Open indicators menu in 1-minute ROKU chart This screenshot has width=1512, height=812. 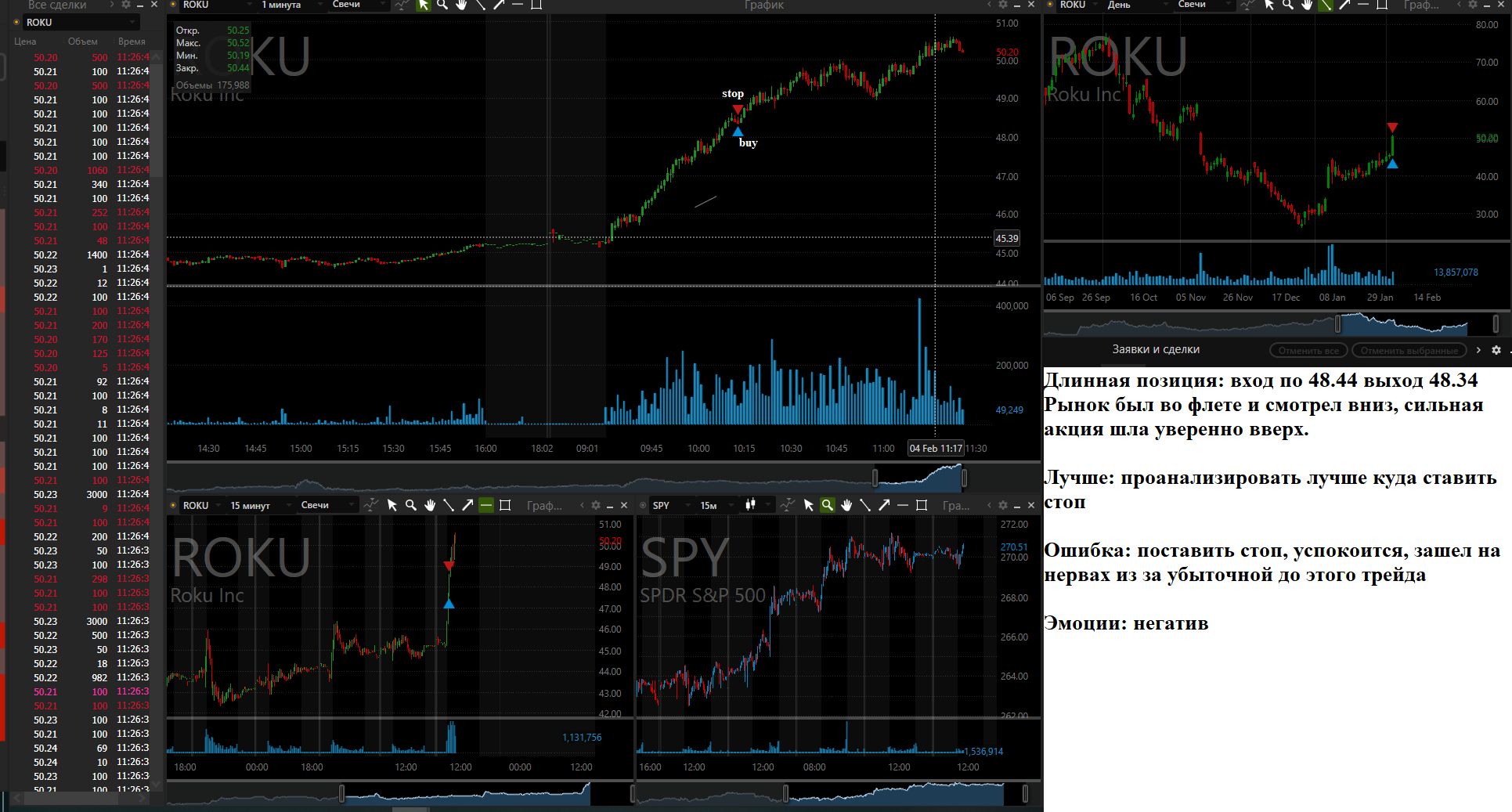pos(402,5)
